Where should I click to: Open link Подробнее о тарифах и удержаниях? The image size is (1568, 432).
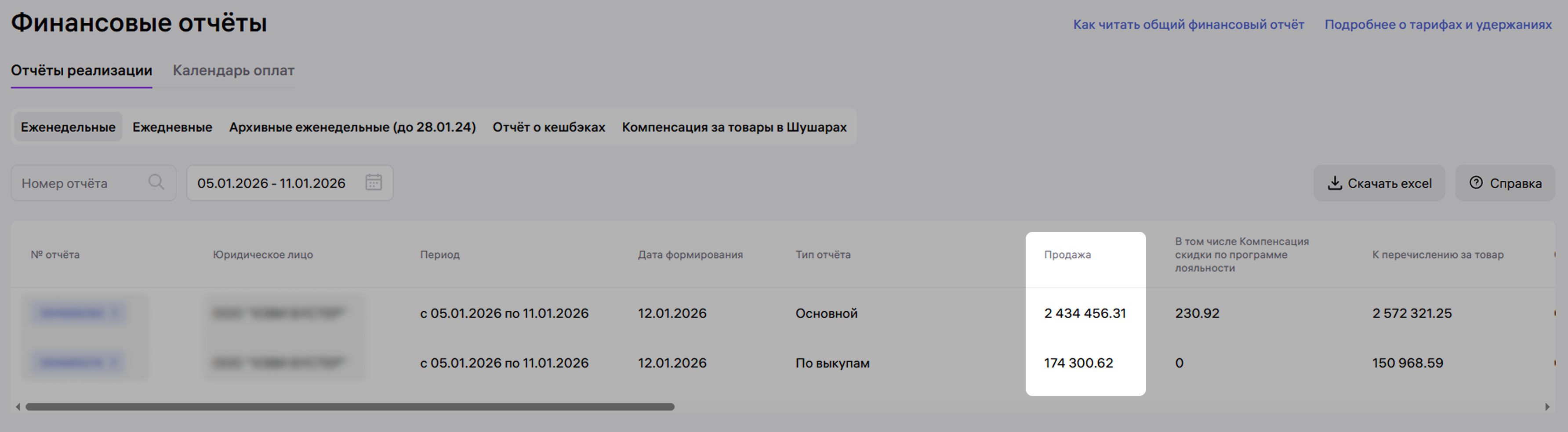1438,24
